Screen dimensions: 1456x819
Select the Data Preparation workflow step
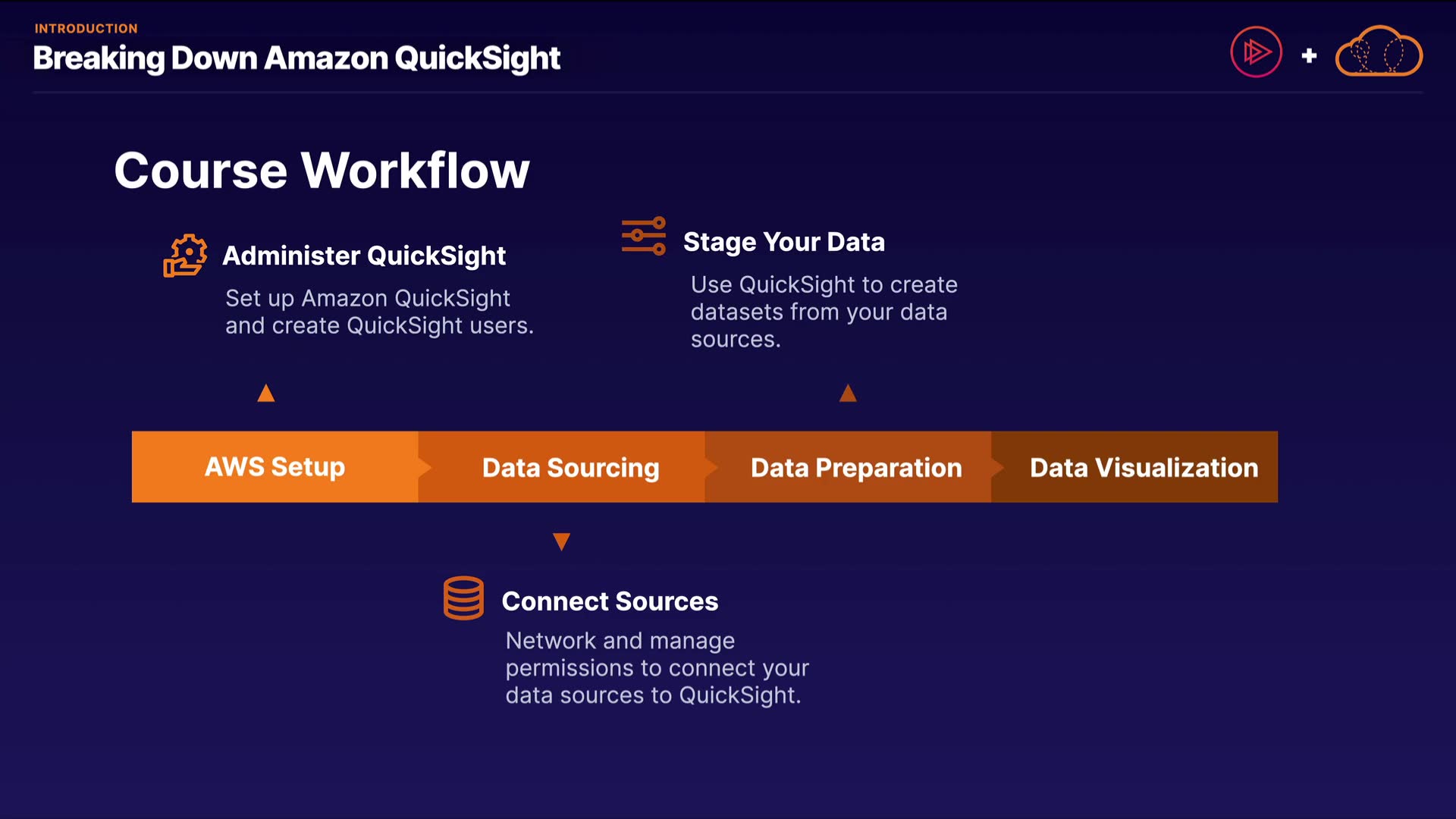856,468
